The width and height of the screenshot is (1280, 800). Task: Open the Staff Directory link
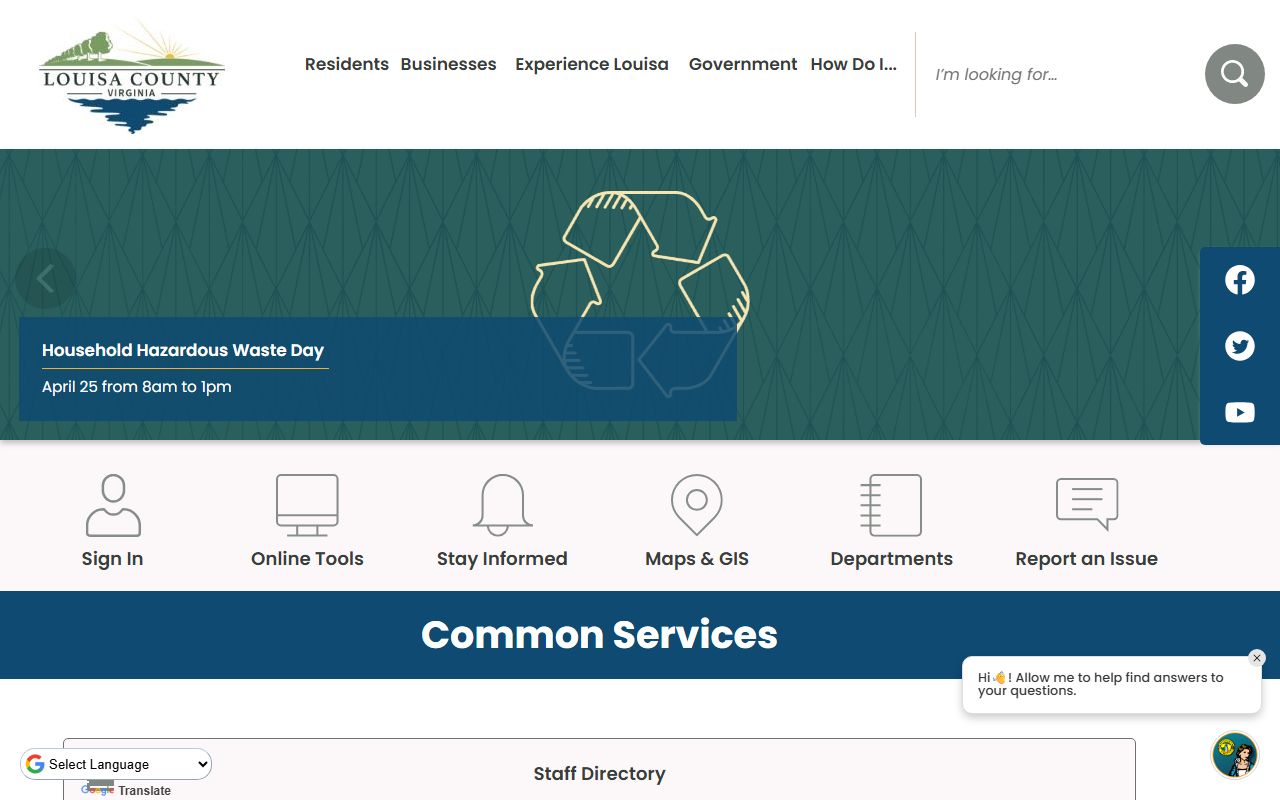599,773
